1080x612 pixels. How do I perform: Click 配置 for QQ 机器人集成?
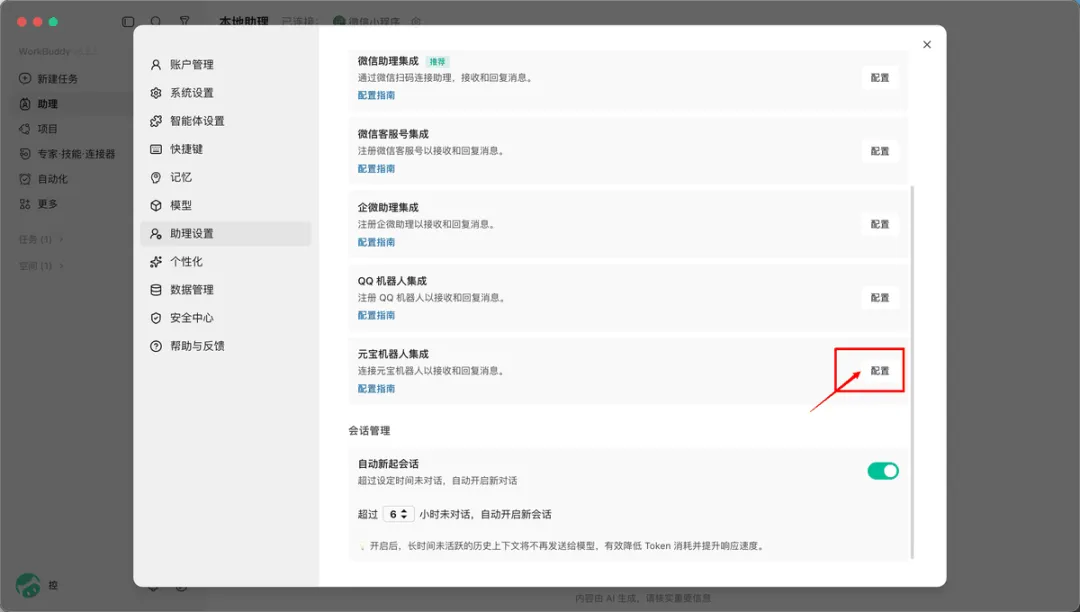click(x=880, y=298)
